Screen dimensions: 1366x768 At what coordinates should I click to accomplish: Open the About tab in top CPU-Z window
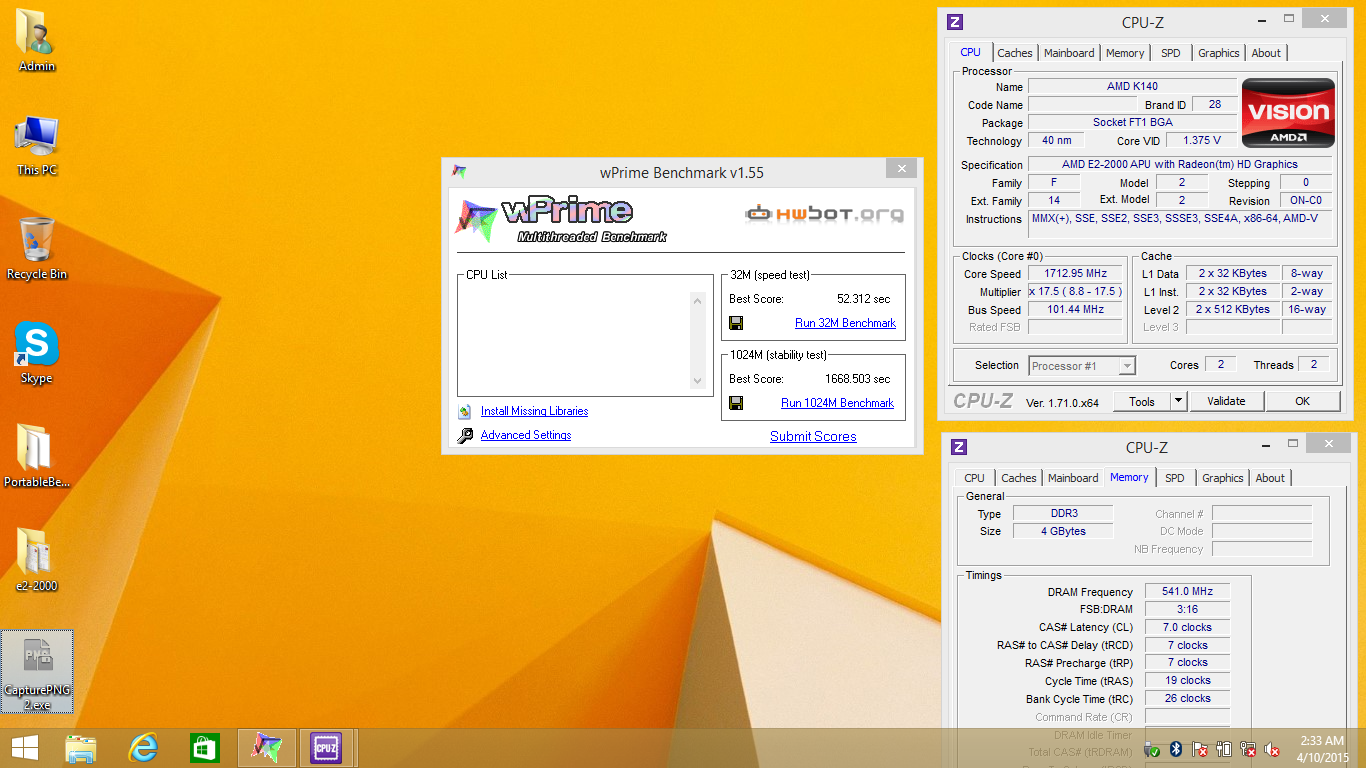[x=1266, y=53]
